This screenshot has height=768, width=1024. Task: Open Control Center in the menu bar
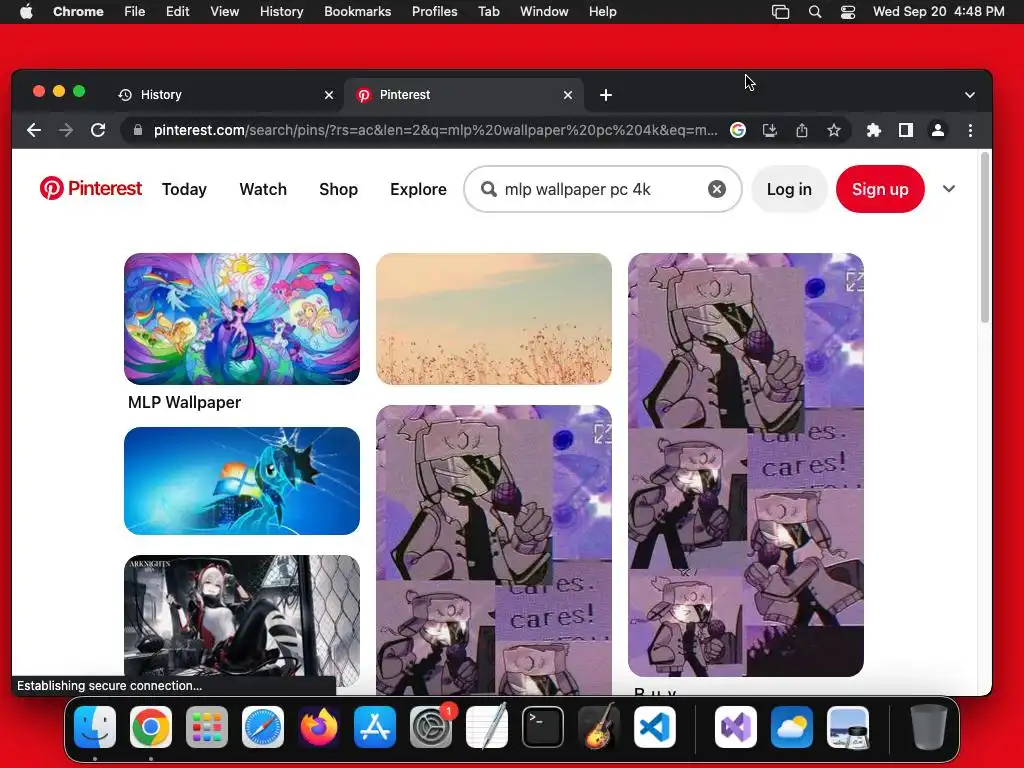848,12
